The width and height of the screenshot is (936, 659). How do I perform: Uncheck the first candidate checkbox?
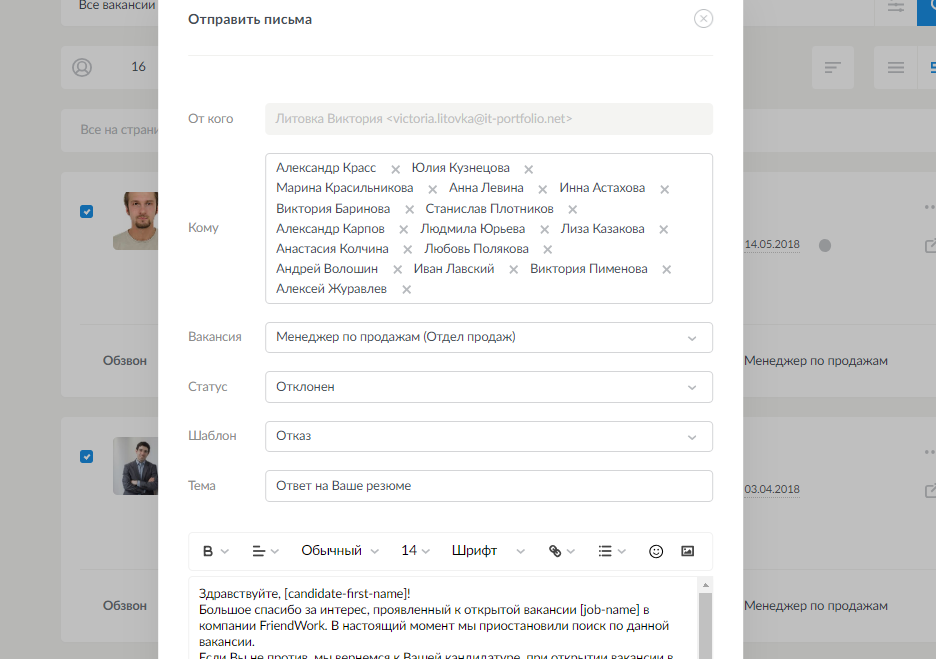[x=87, y=212]
